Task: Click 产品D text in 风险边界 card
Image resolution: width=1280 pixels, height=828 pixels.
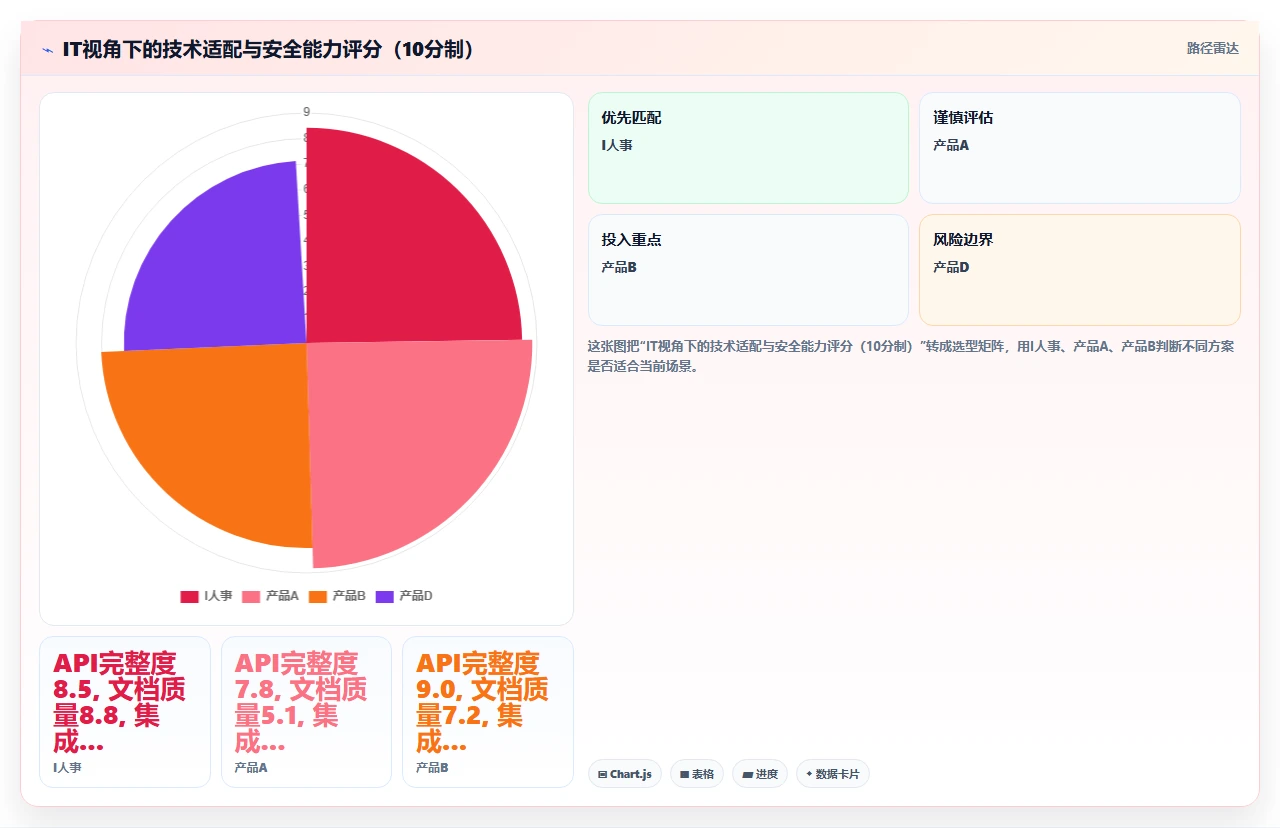Action: pos(951,267)
